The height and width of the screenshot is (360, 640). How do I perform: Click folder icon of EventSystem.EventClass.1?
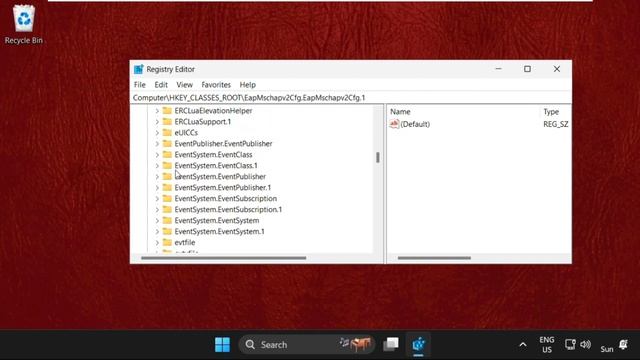point(167,165)
